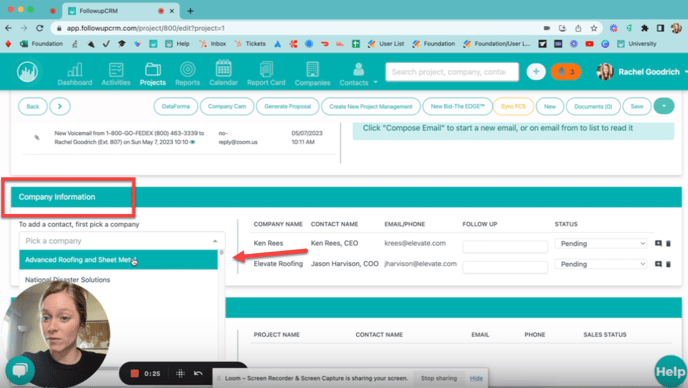The width and height of the screenshot is (688, 388).
Task: Expand the Contacts nav dropdown arrow
Action: pyautogui.click(x=375, y=82)
